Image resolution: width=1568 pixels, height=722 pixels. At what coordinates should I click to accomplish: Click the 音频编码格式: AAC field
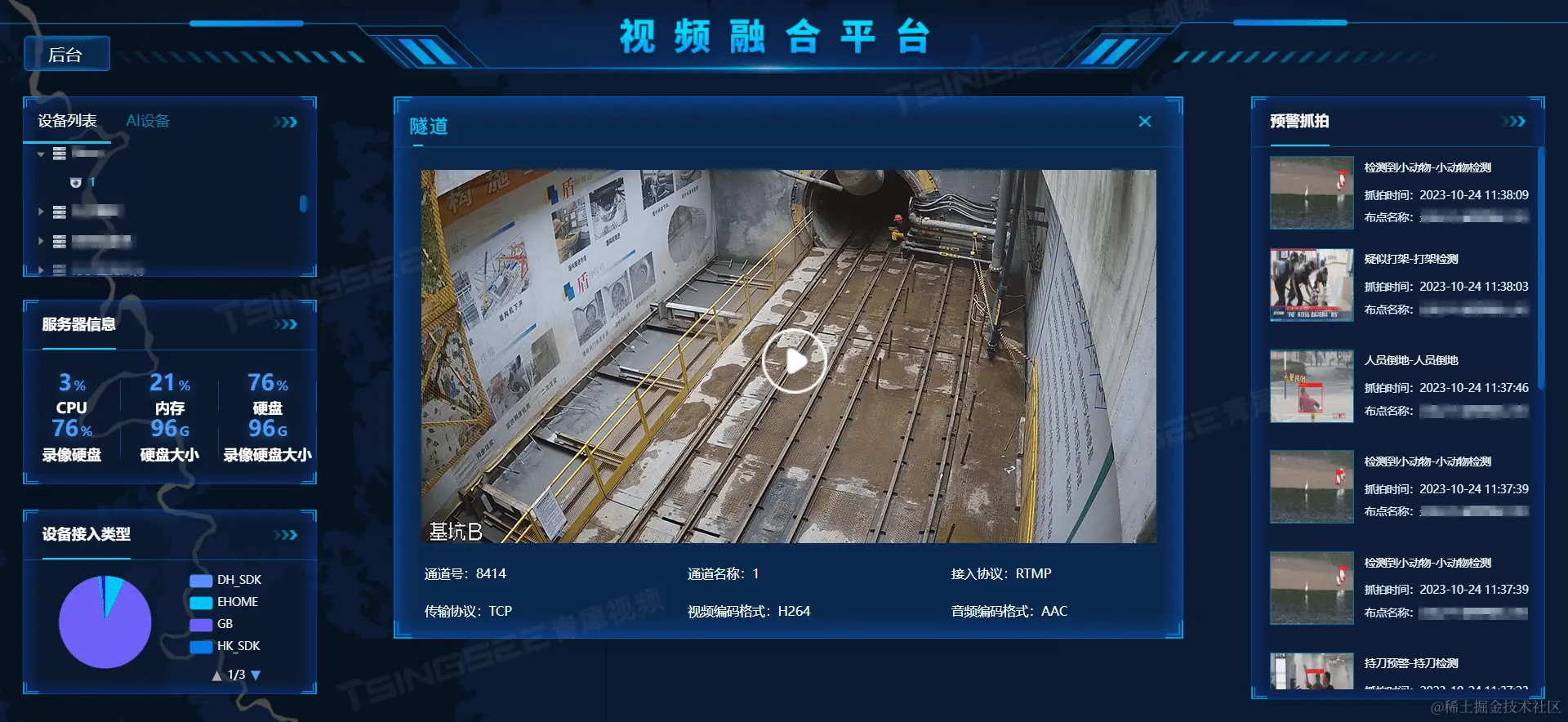pyautogui.click(x=1009, y=611)
